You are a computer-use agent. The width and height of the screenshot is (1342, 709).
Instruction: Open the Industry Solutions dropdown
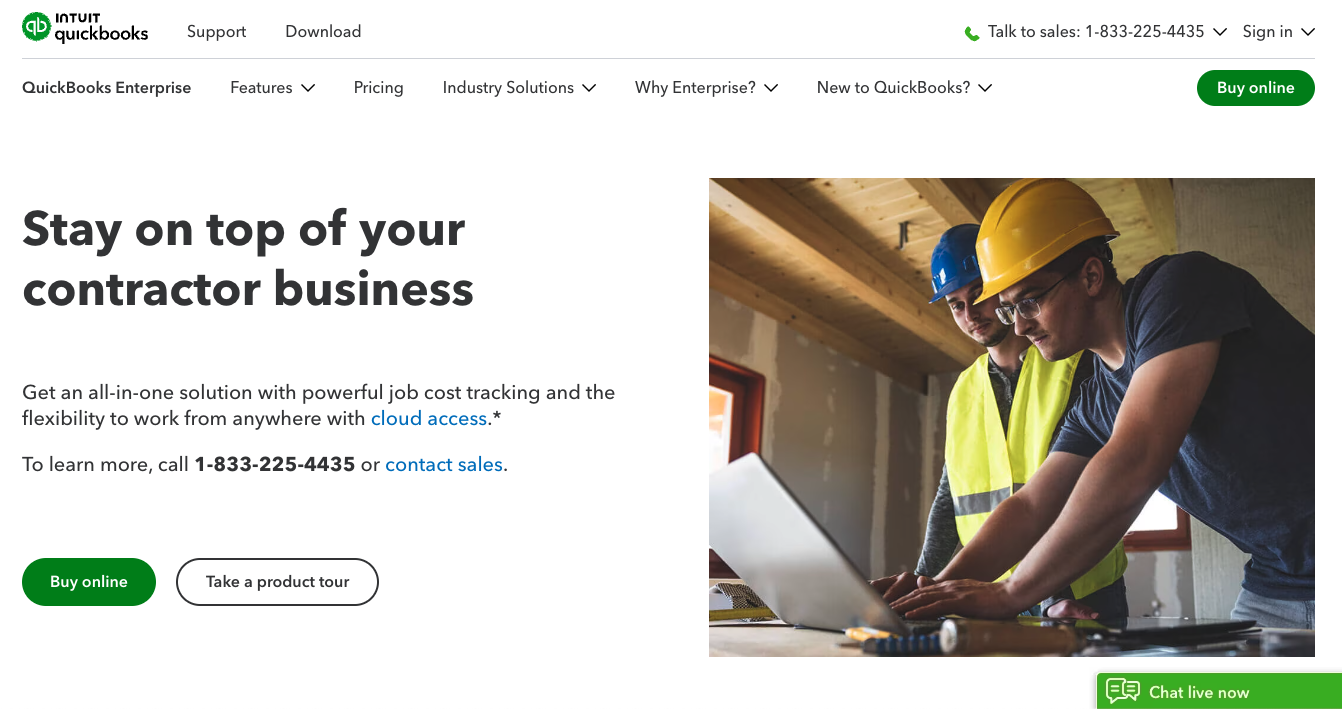tap(519, 88)
